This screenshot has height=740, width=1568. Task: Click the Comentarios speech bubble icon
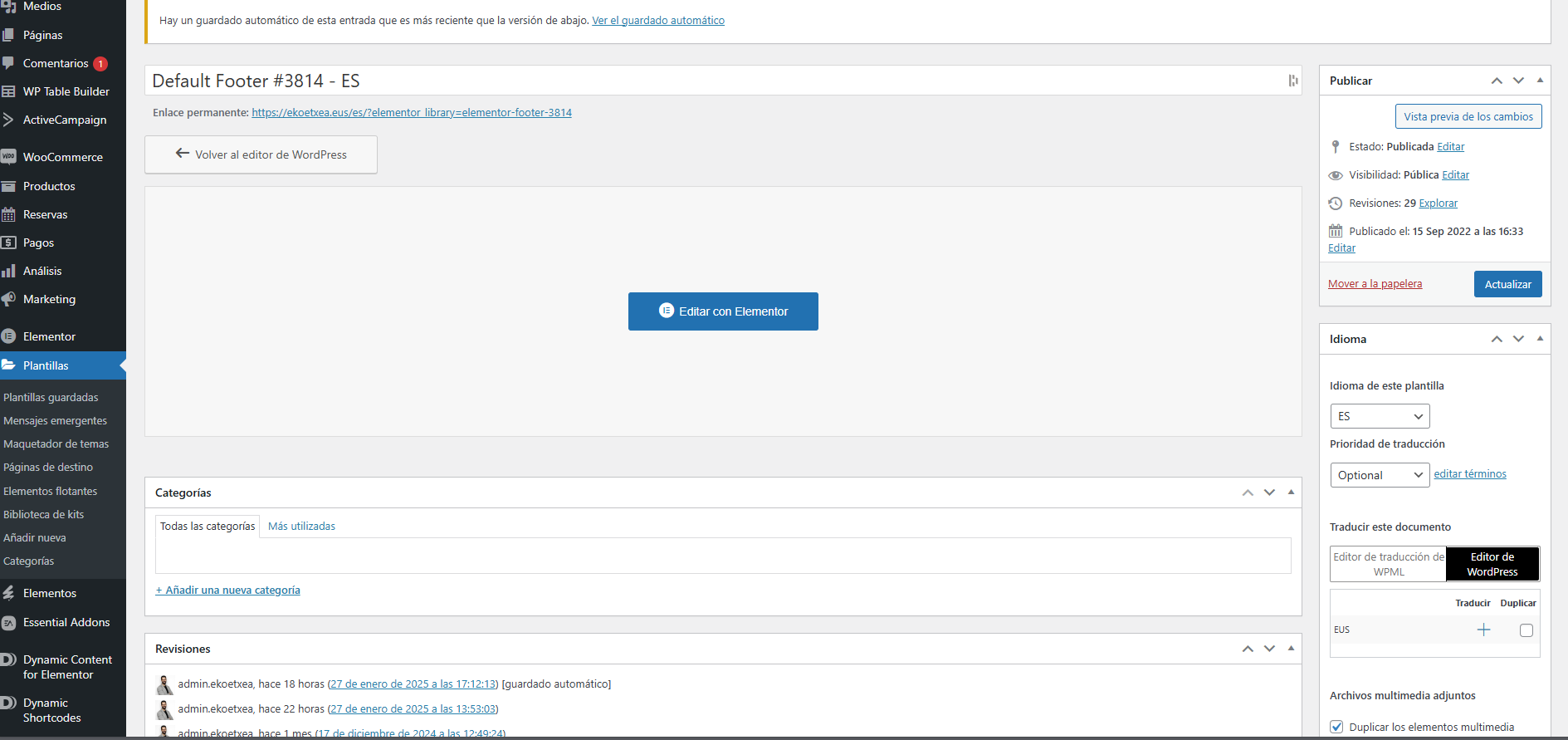(8, 63)
